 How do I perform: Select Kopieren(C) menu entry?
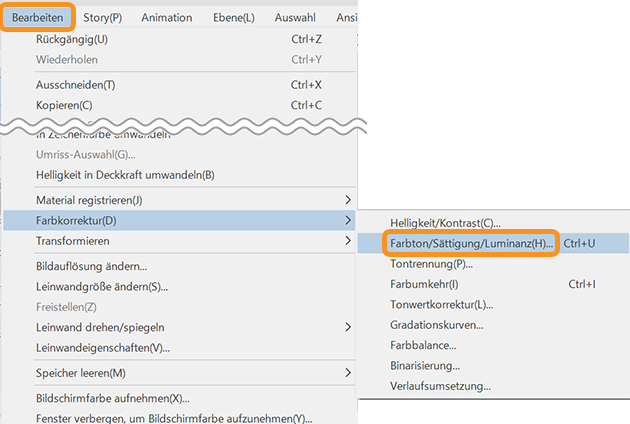[64, 105]
